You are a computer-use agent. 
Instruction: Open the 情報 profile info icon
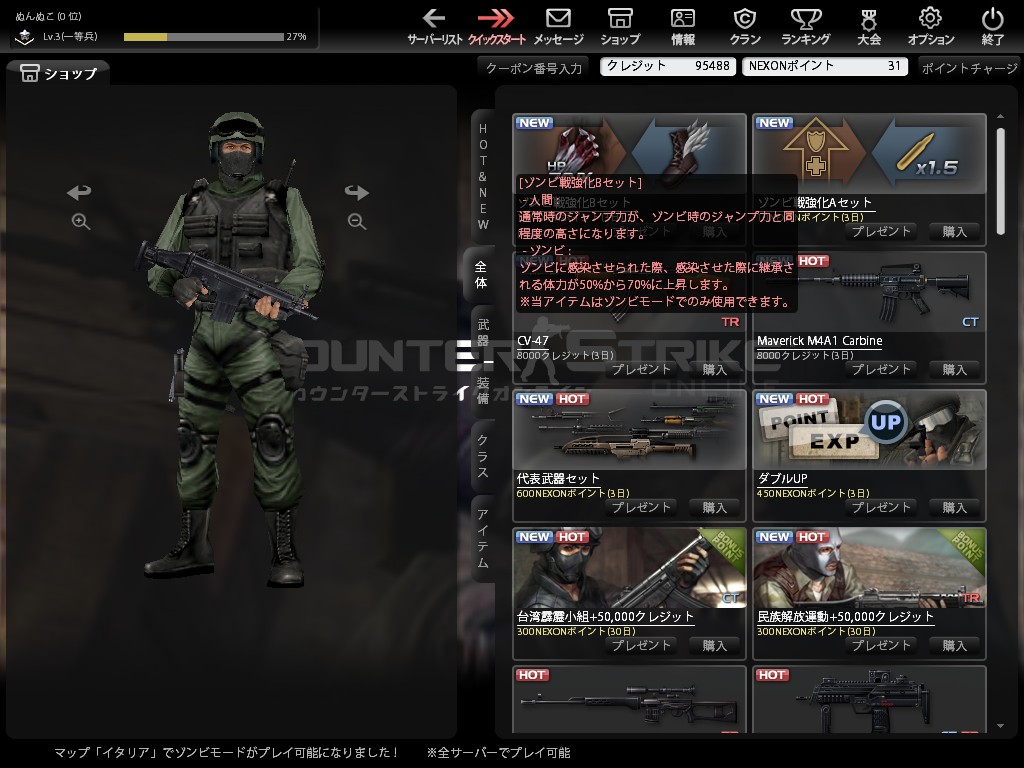click(x=683, y=27)
